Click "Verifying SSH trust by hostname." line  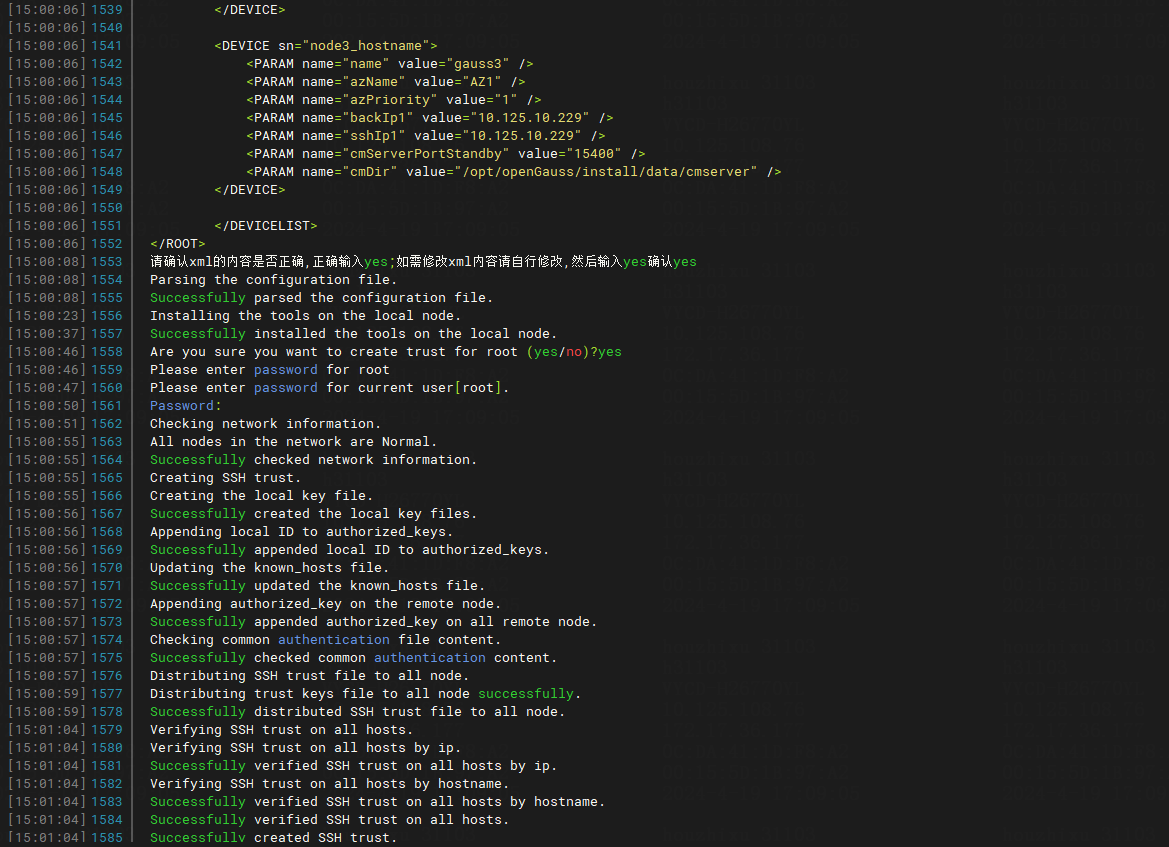[x=330, y=783]
